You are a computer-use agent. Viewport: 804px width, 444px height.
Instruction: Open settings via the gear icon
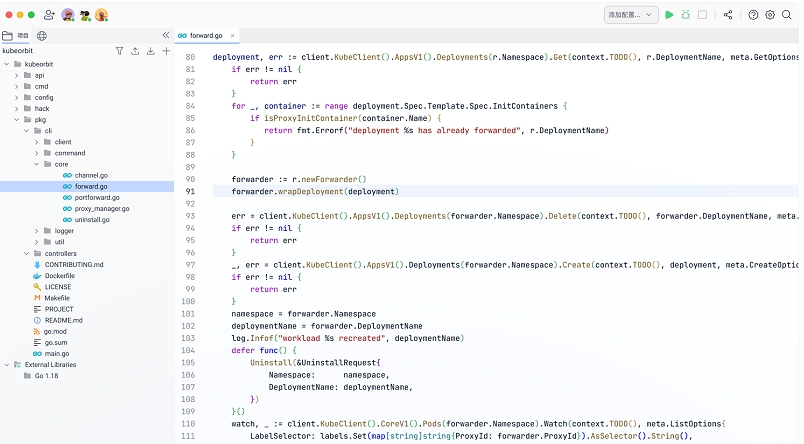point(770,15)
